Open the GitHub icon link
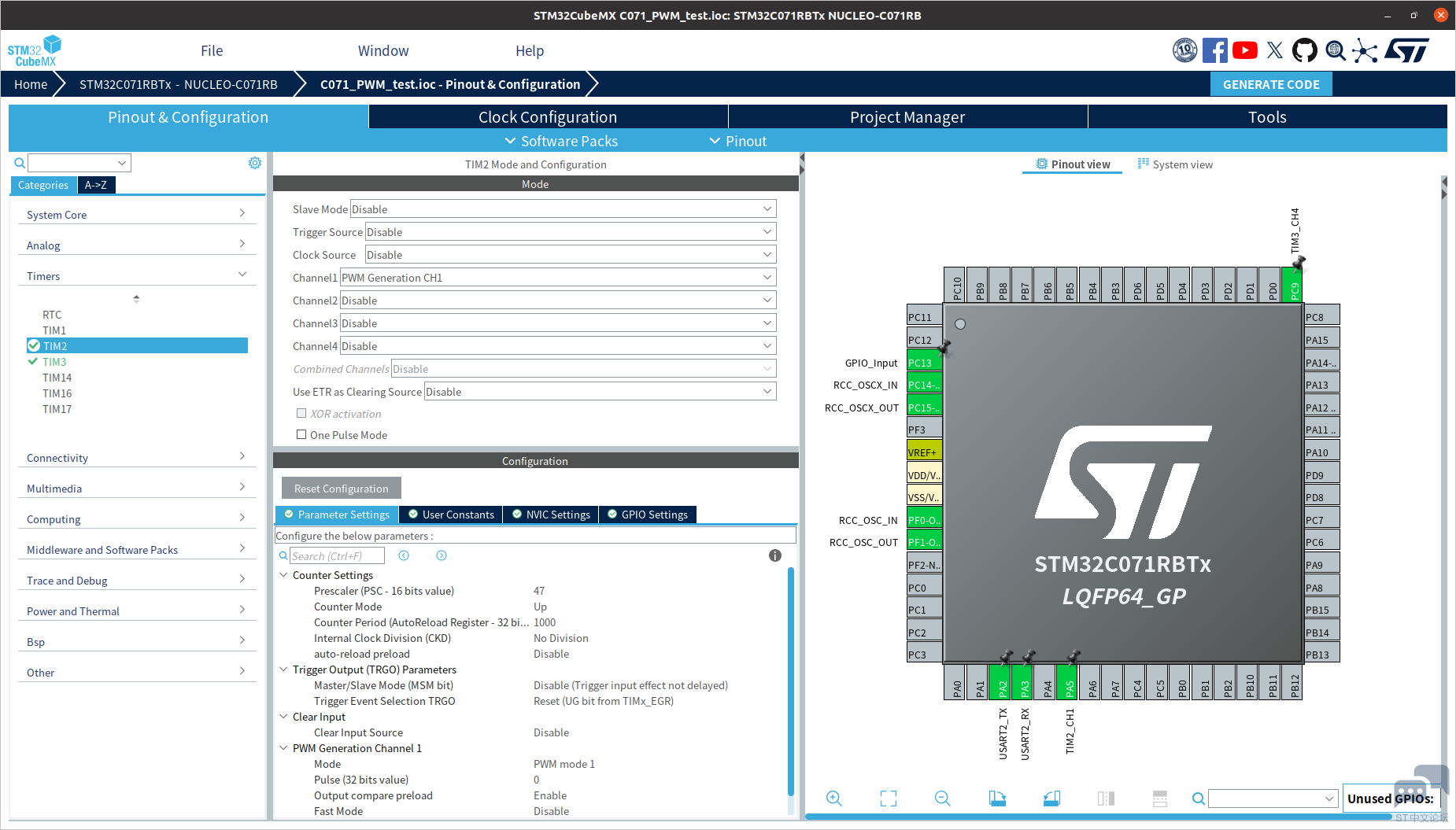 pyautogui.click(x=1305, y=50)
